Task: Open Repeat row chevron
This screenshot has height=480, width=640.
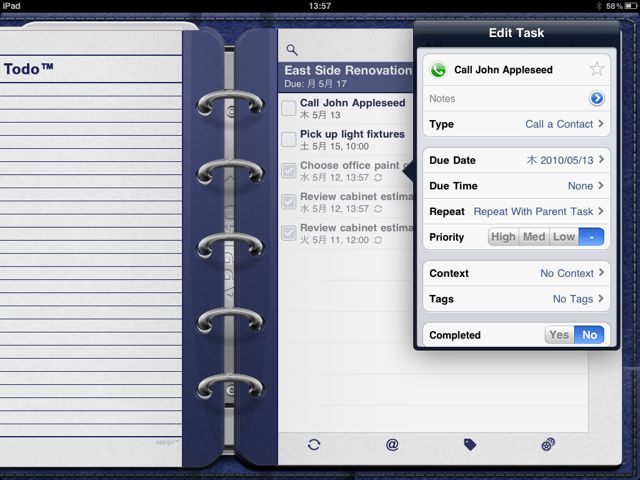Action: 601,211
